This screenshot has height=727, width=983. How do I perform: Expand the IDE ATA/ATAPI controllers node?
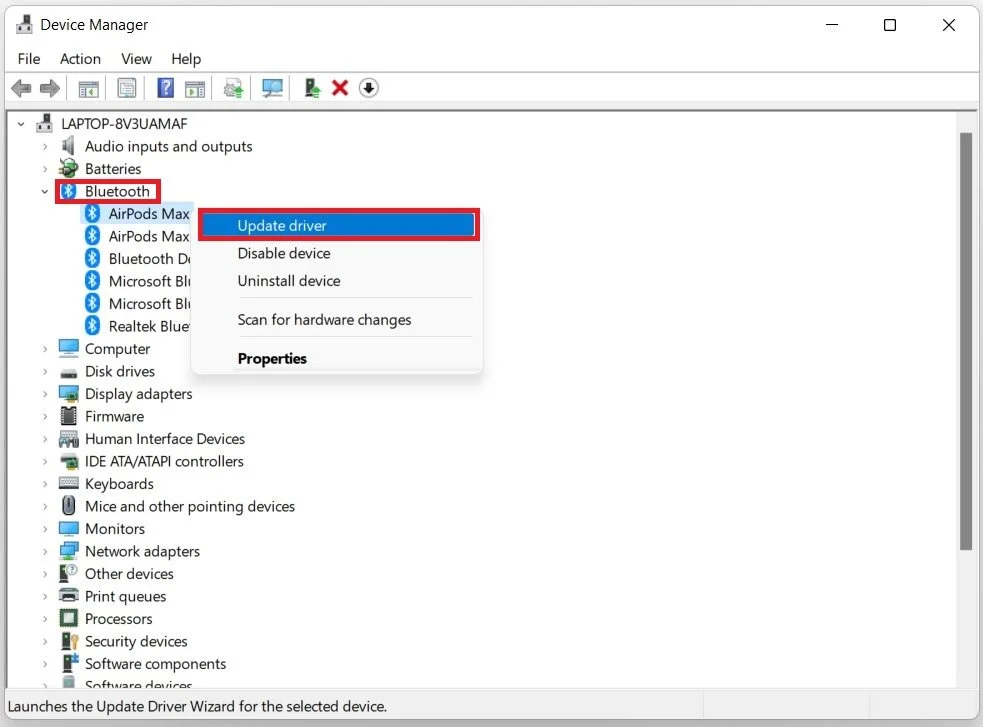[45, 461]
